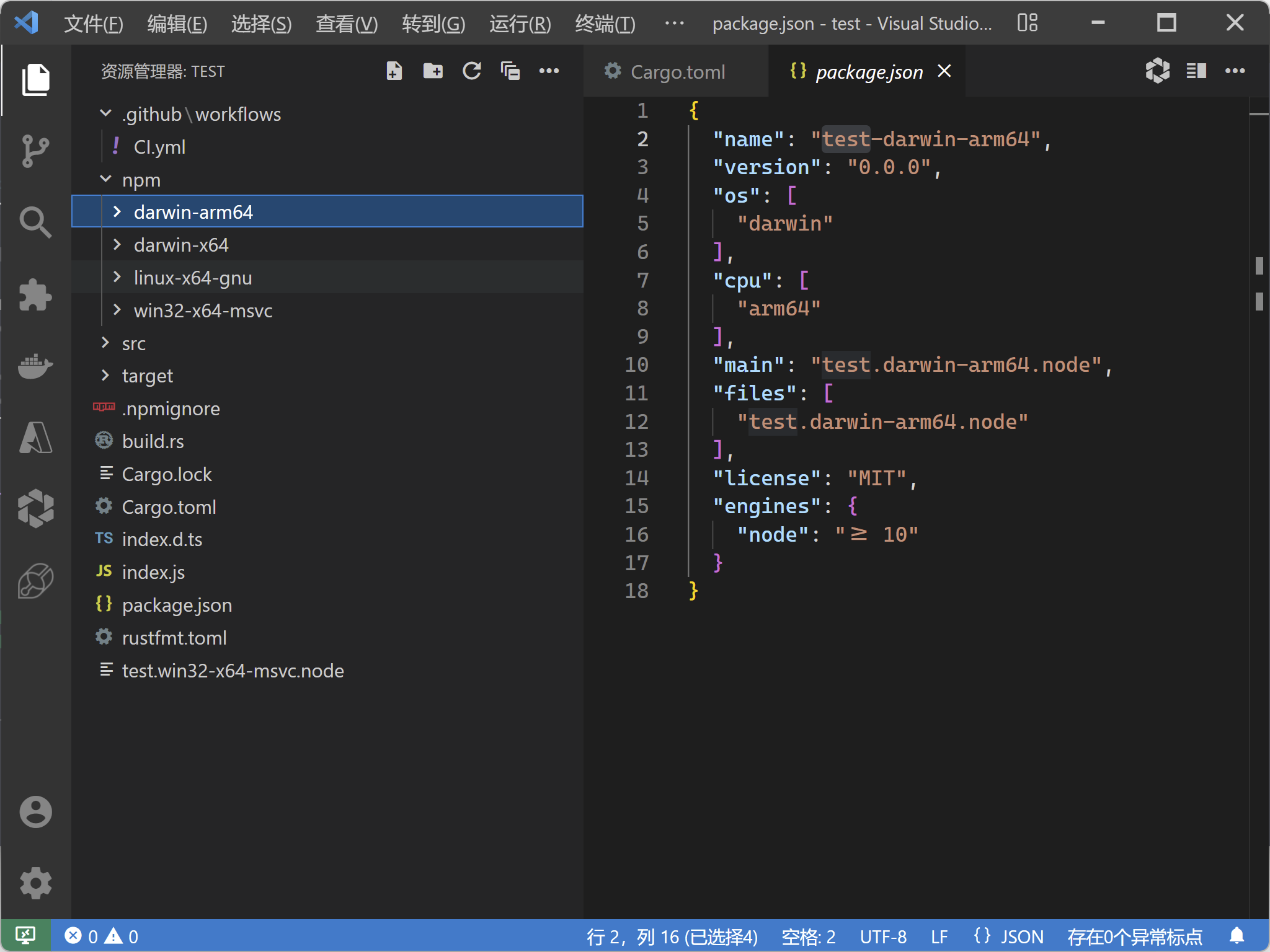1270x952 pixels.
Task: Toggle notifications bell in status bar
Action: (1237, 935)
